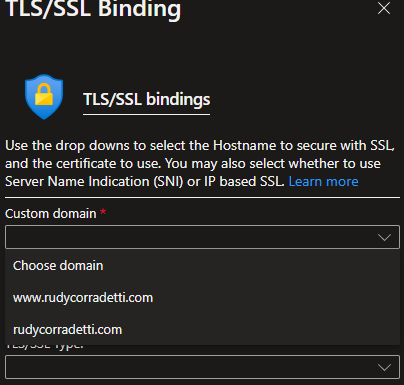
Task: Collapse the Custom domain list via its chevron
Action: (384, 237)
